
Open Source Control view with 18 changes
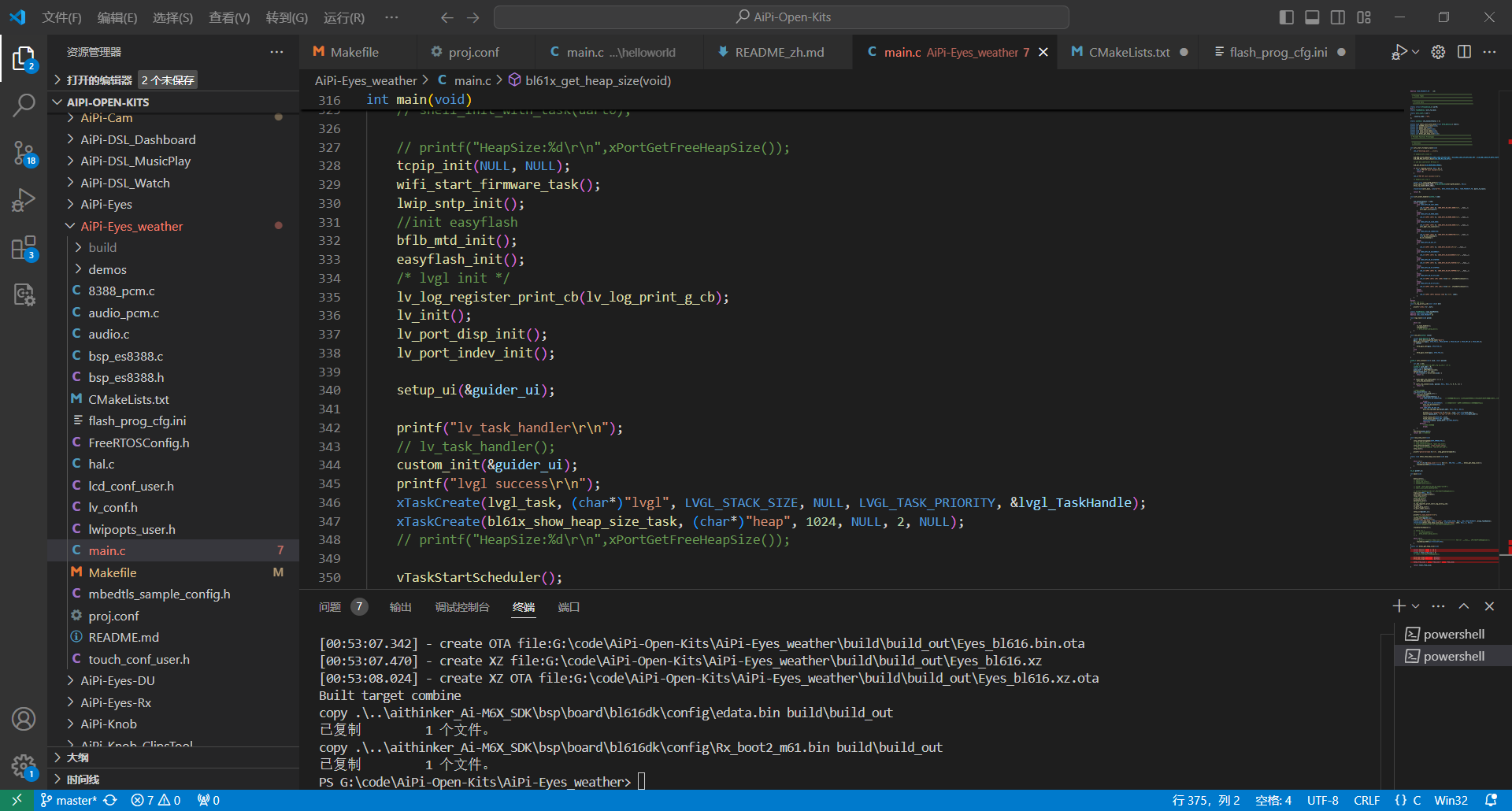(x=24, y=153)
